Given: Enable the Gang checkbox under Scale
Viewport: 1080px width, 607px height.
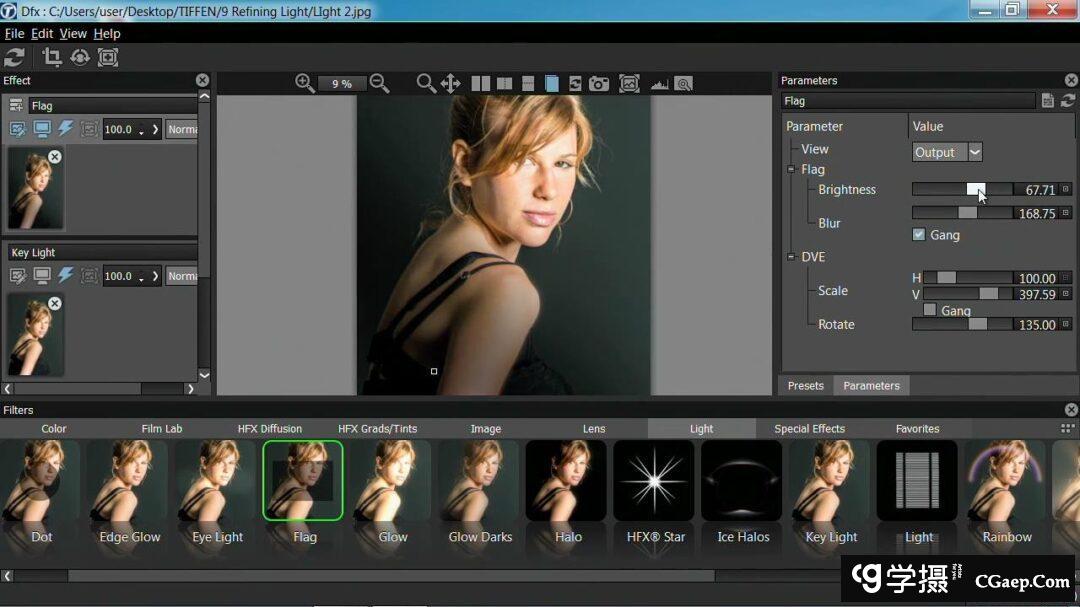Looking at the screenshot, I should click(930, 310).
